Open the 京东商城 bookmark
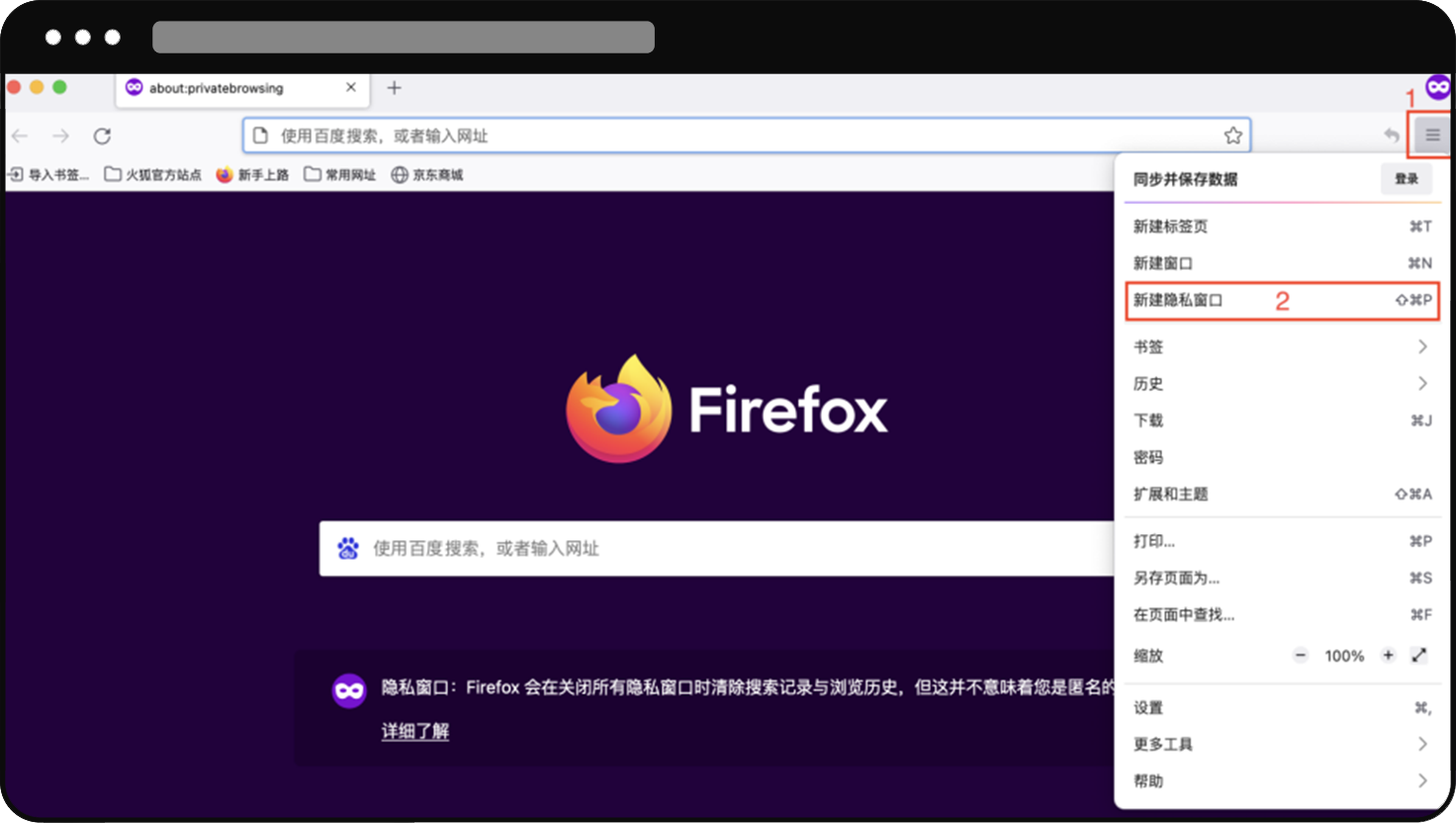Viewport: 1456px width, 823px height. coord(427,174)
